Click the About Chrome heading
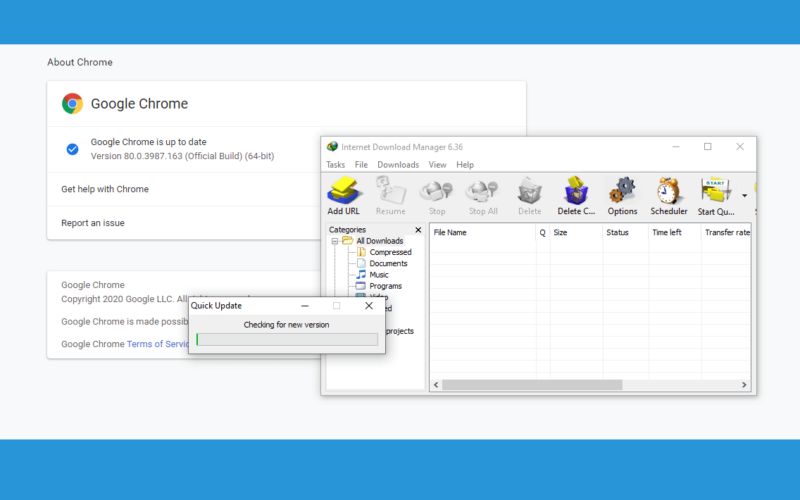This screenshot has width=800, height=500. [80, 62]
